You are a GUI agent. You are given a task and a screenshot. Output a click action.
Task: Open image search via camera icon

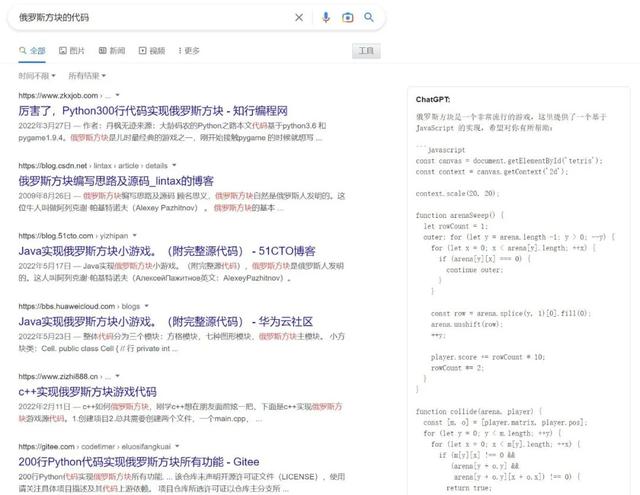tap(347, 18)
